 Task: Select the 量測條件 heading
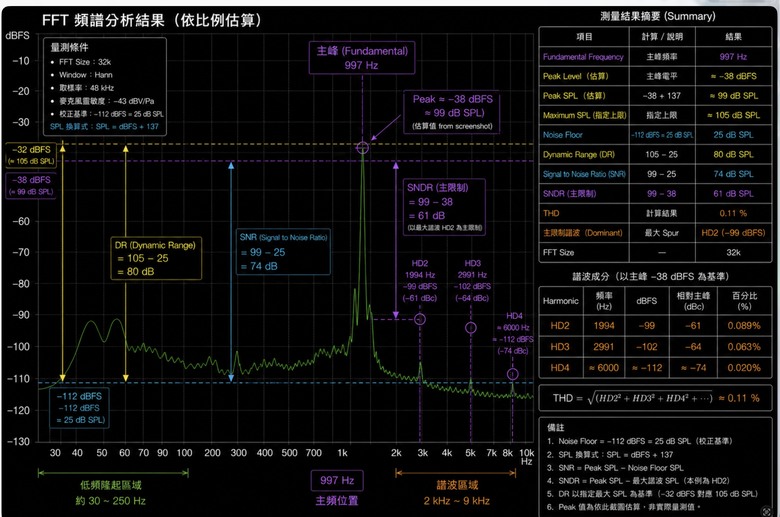(x=69, y=47)
